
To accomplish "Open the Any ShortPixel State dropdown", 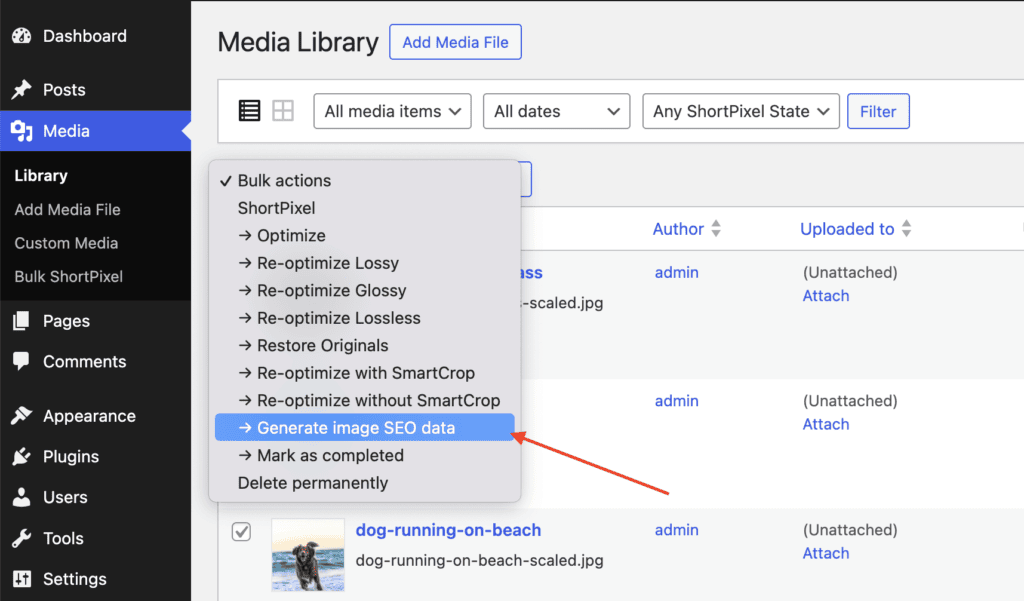I will click(740, 111).
